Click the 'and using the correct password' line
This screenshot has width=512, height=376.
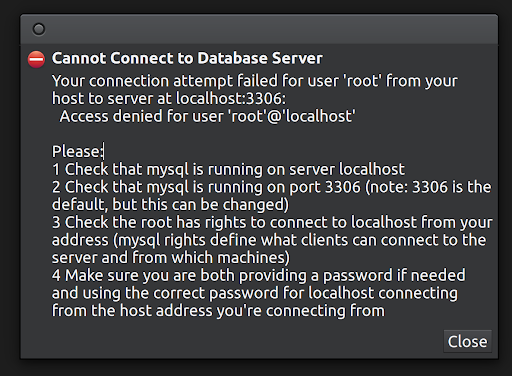[255, 293]
